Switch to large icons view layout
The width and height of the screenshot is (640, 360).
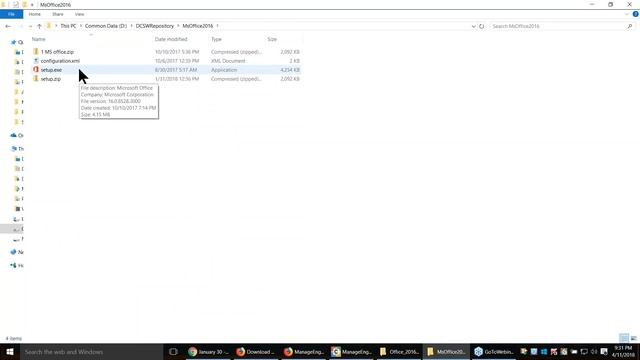pyautogui.click(x=633, y=338)
